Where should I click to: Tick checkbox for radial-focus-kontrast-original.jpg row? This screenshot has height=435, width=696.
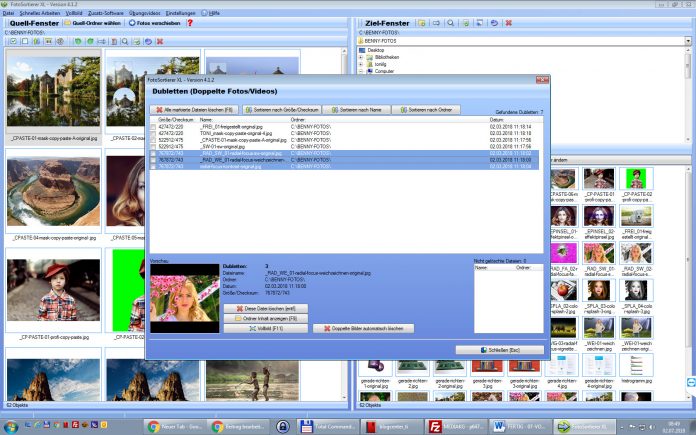153,166
